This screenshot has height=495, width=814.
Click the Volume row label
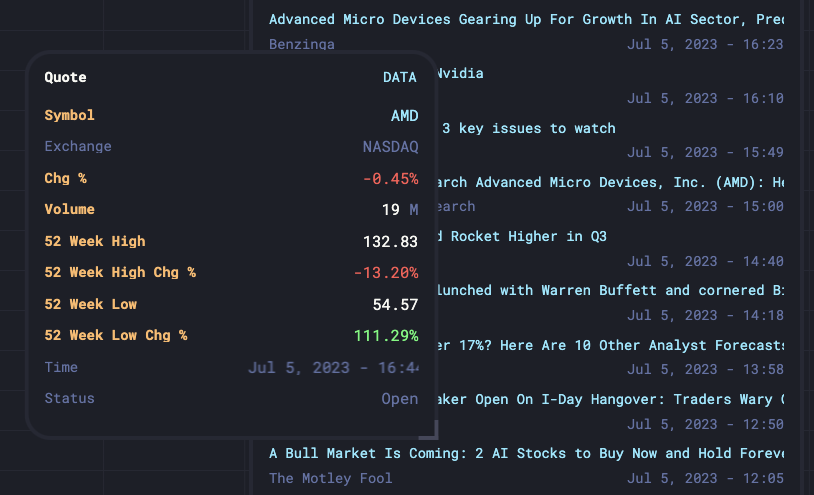[x=70, y=209]
